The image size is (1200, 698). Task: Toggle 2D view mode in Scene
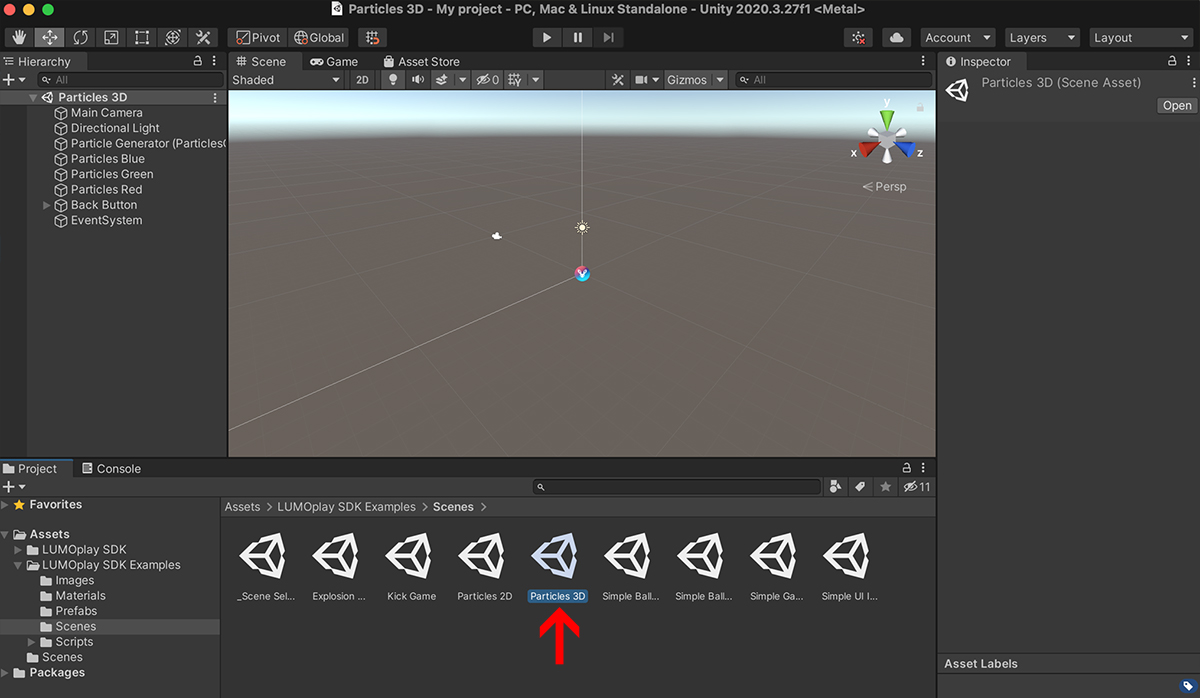[363, 80]
